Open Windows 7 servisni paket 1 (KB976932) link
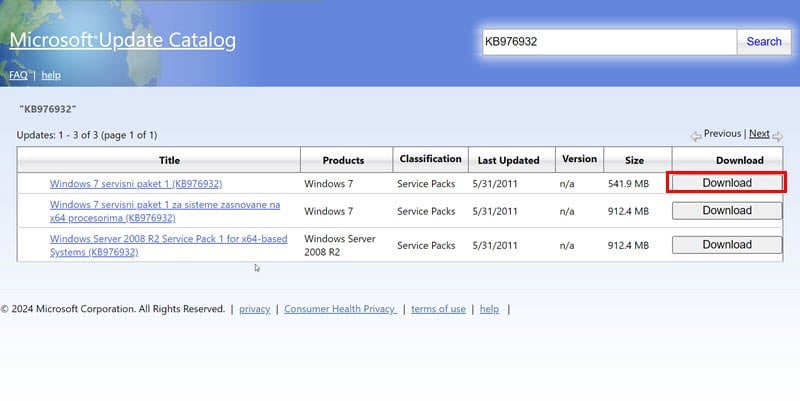 [x=136, y=184]
